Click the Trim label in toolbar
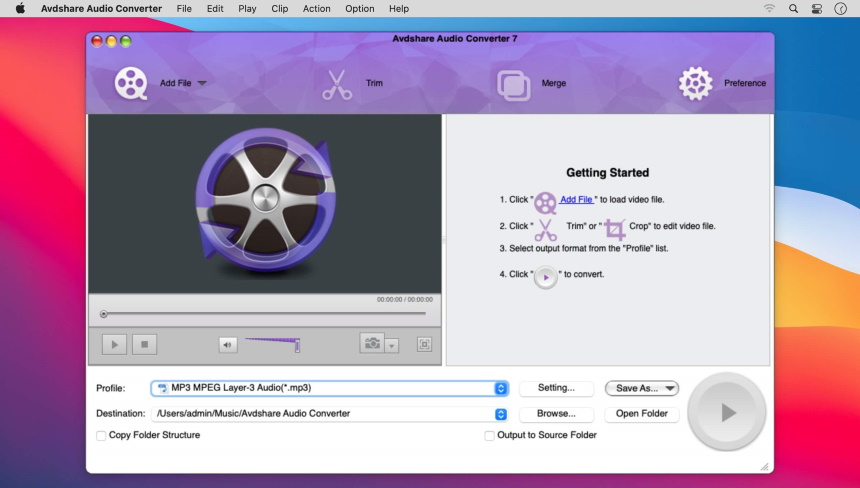Image resolution: width=860 pixels, height=488 pixels. tap(374, 83)
